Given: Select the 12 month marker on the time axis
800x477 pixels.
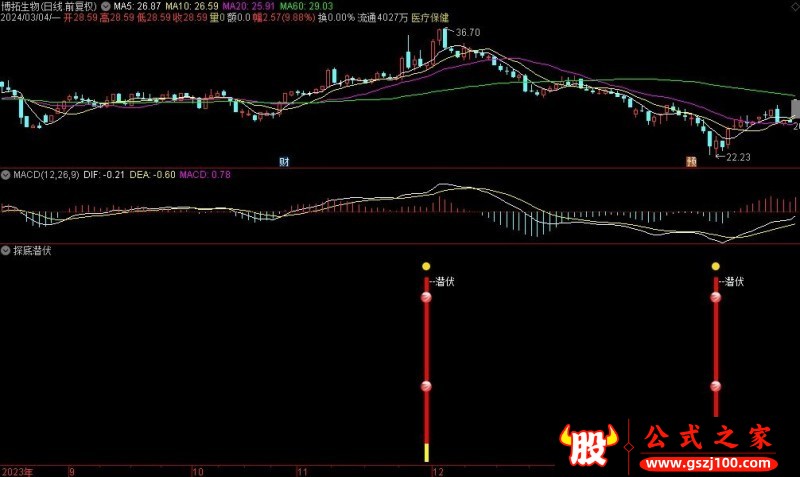Looking at the screenshot, I should [x=434, y=470].
